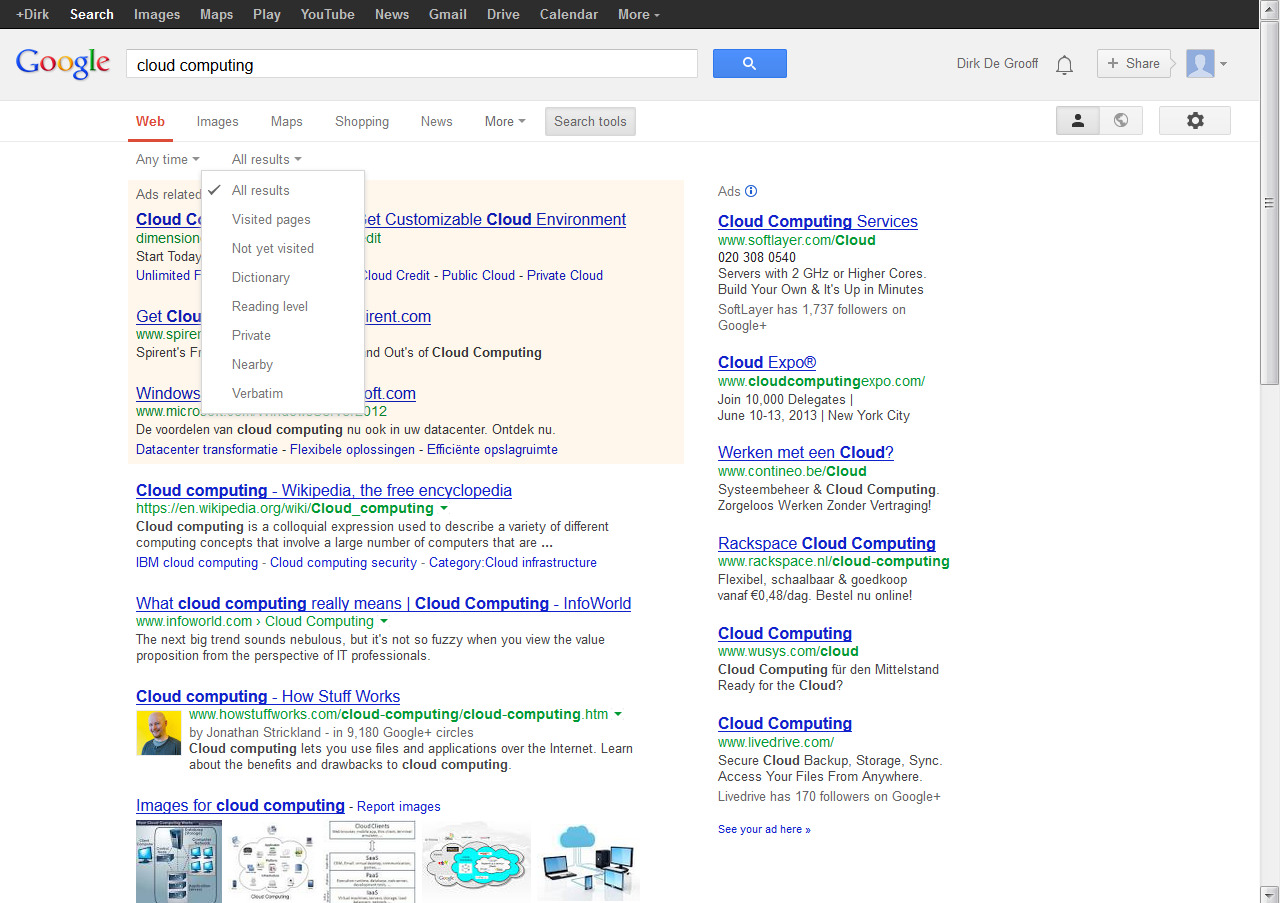Open Gmail from the top bar

pyautogui.click(x=448, y=14)
